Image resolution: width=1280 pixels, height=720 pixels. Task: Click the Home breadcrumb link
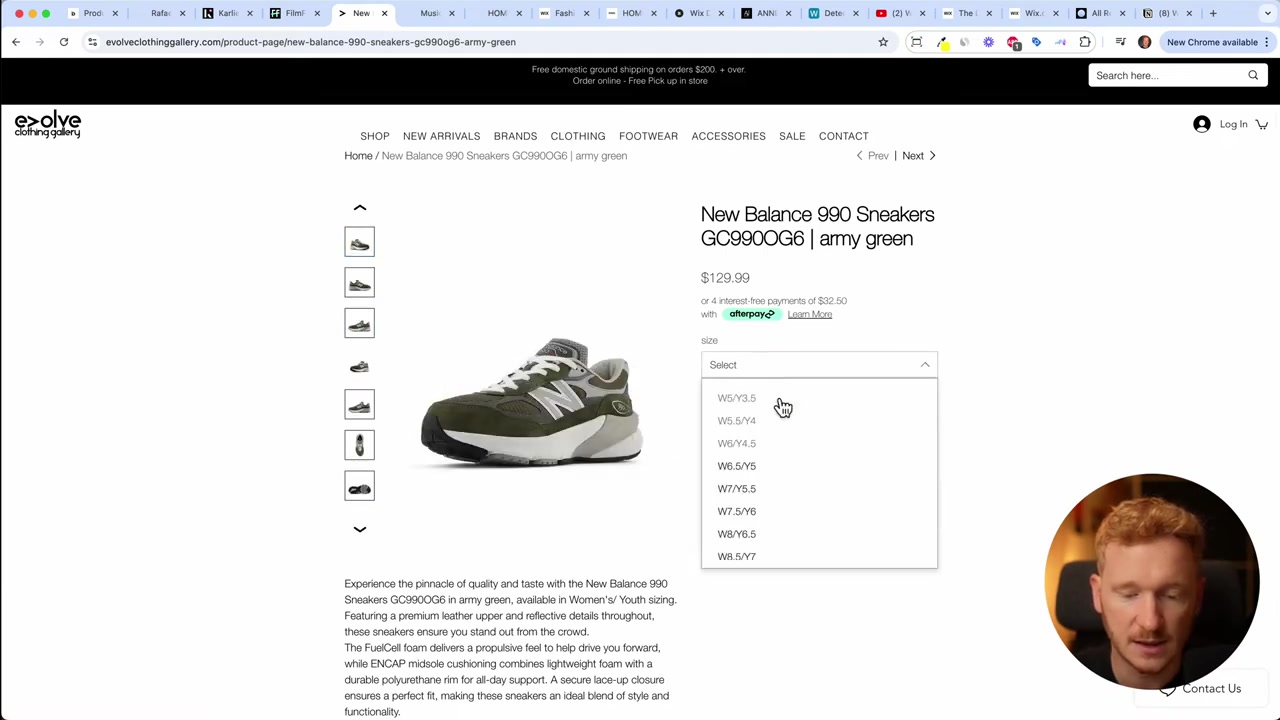pos(358,156)
